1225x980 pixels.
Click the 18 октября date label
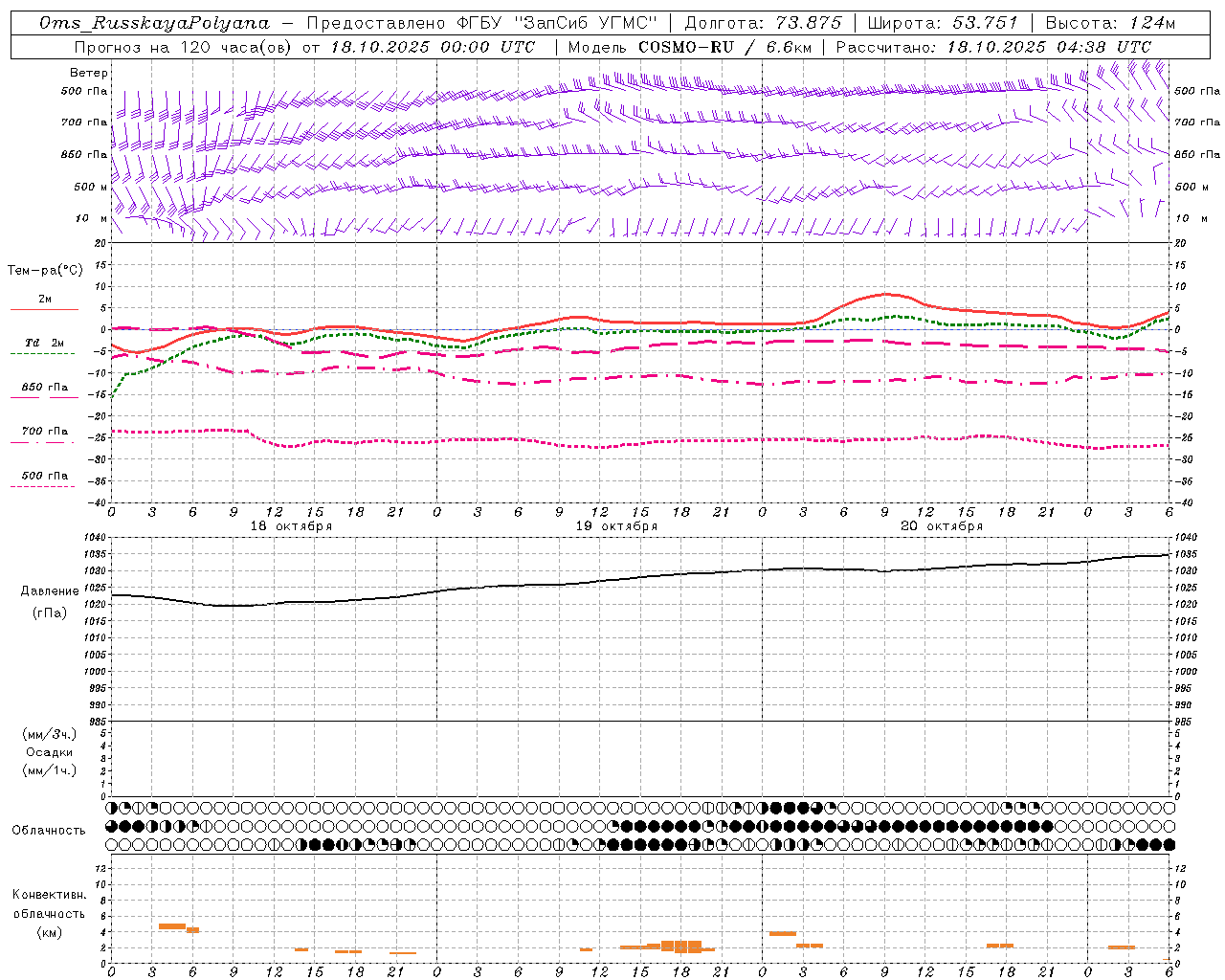point(291,526)
